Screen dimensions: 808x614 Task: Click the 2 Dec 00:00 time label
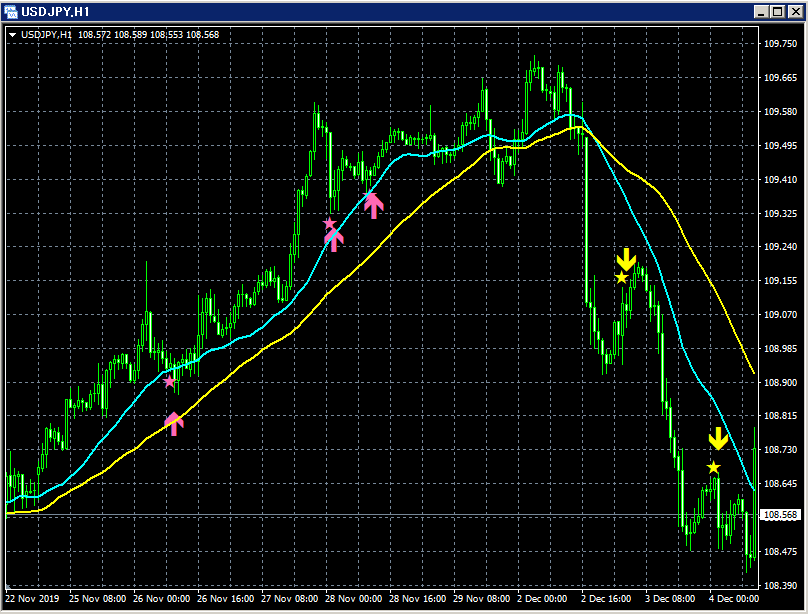542,599
